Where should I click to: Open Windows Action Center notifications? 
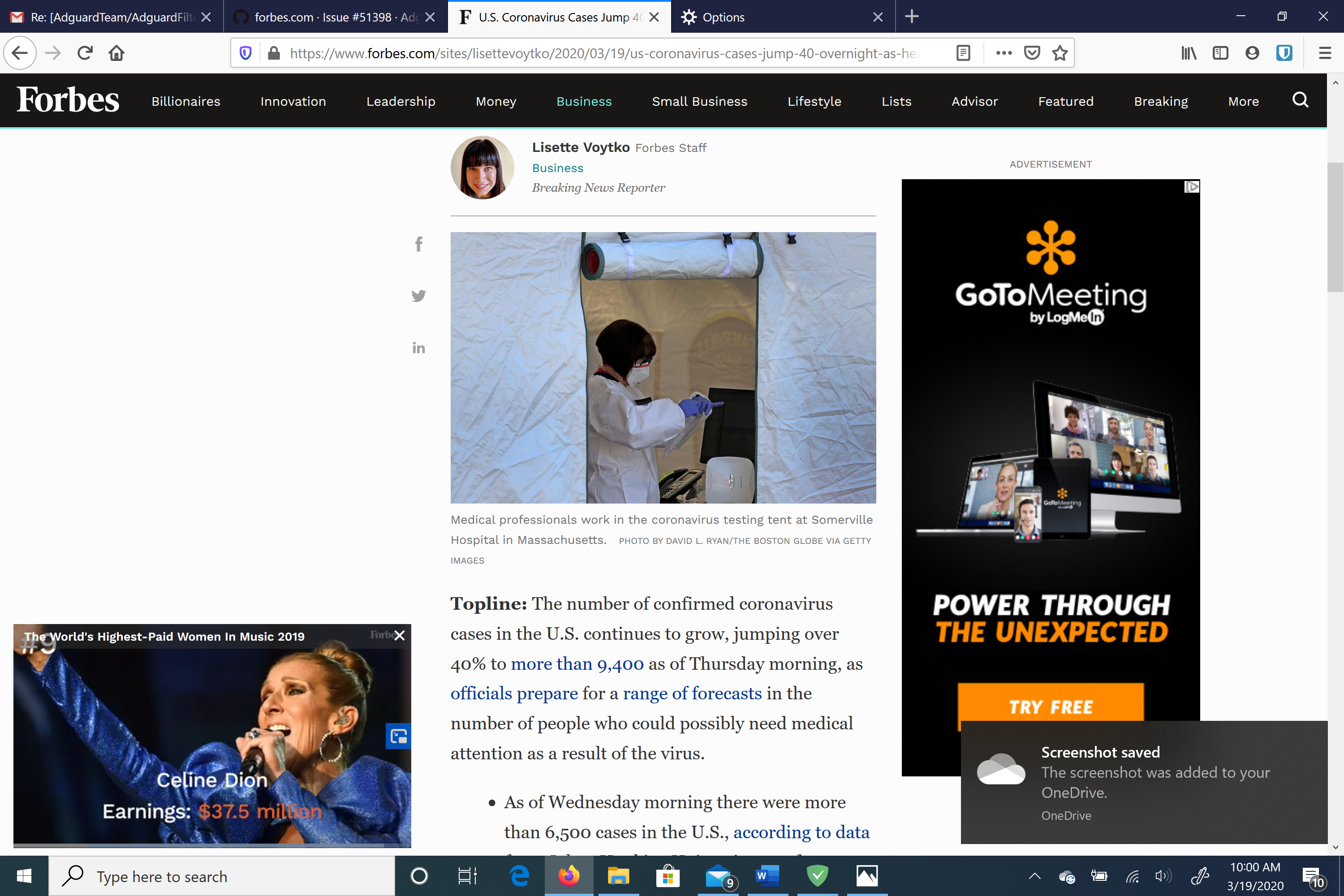(1313, 877)
